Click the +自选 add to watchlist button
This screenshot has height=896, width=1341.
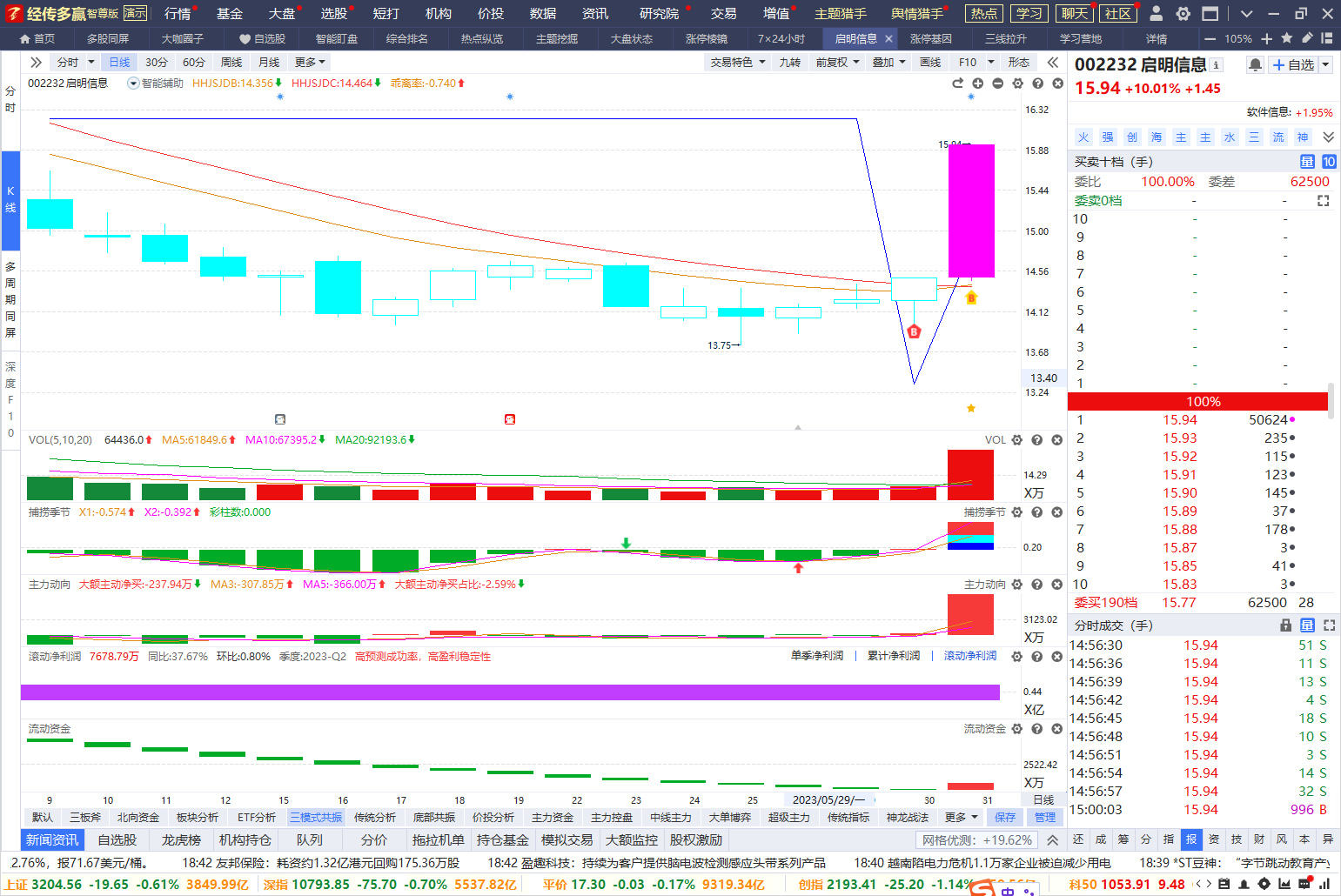[x=1293, y=65]
